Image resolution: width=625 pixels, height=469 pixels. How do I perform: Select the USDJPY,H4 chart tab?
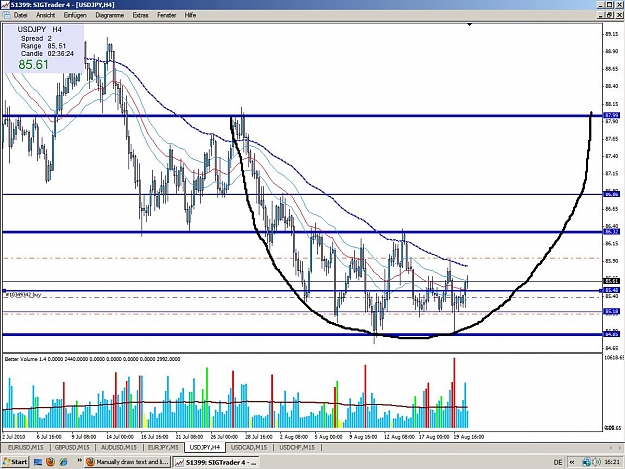click(x=204, y=447)
